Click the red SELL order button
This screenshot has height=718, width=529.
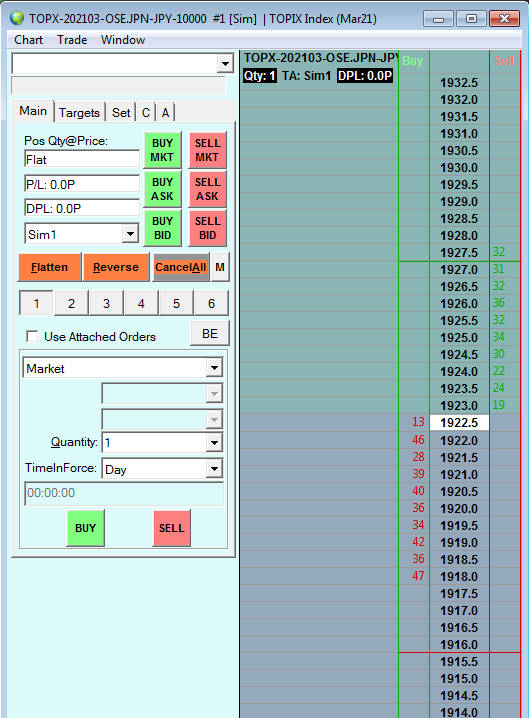pyautogui.click(x=172, y=528)
